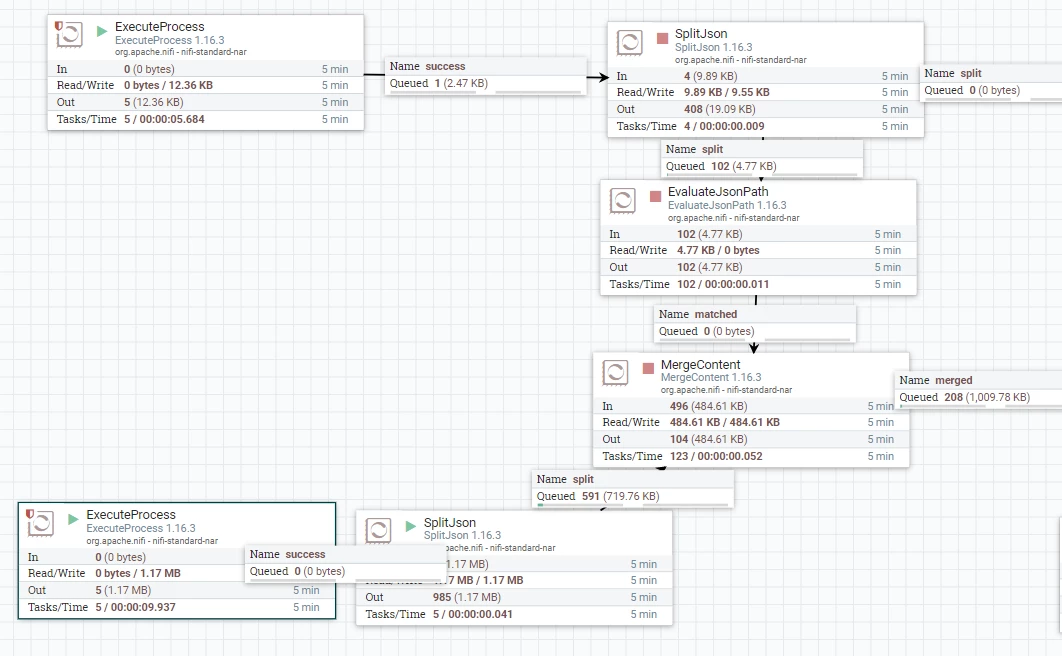Click the "MergeContent" processor name
Image resolution: width=1062 pixels, height=656 pixels.
[700, 364]
